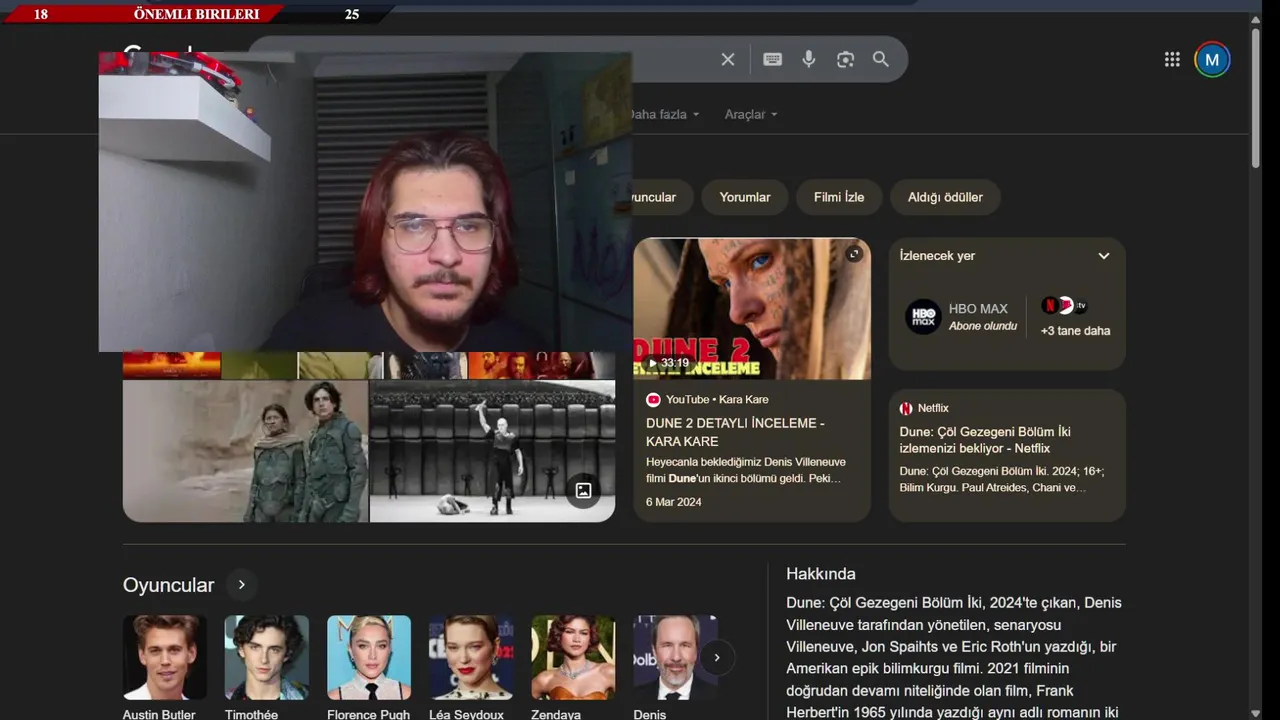The width and height of the screenshot is (1280, 720).
Task: Click the scrollbar up arrow
Action: (1256, 19)
